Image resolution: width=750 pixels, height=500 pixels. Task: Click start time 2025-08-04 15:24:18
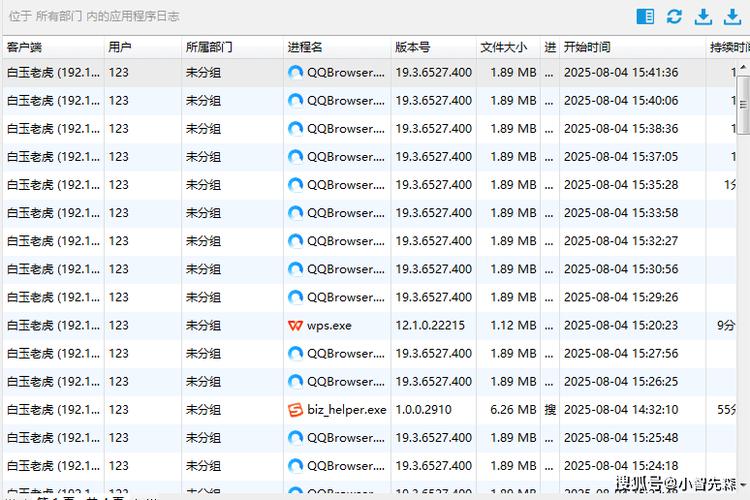click(x=621, y=466)
